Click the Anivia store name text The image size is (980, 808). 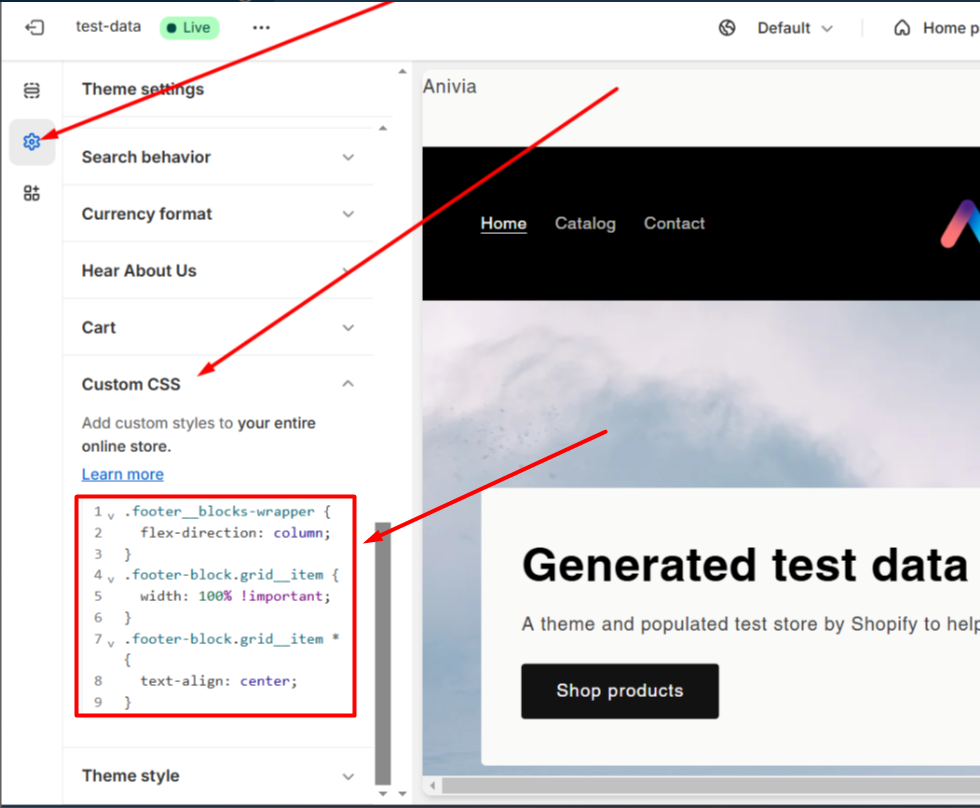[449, 86]
